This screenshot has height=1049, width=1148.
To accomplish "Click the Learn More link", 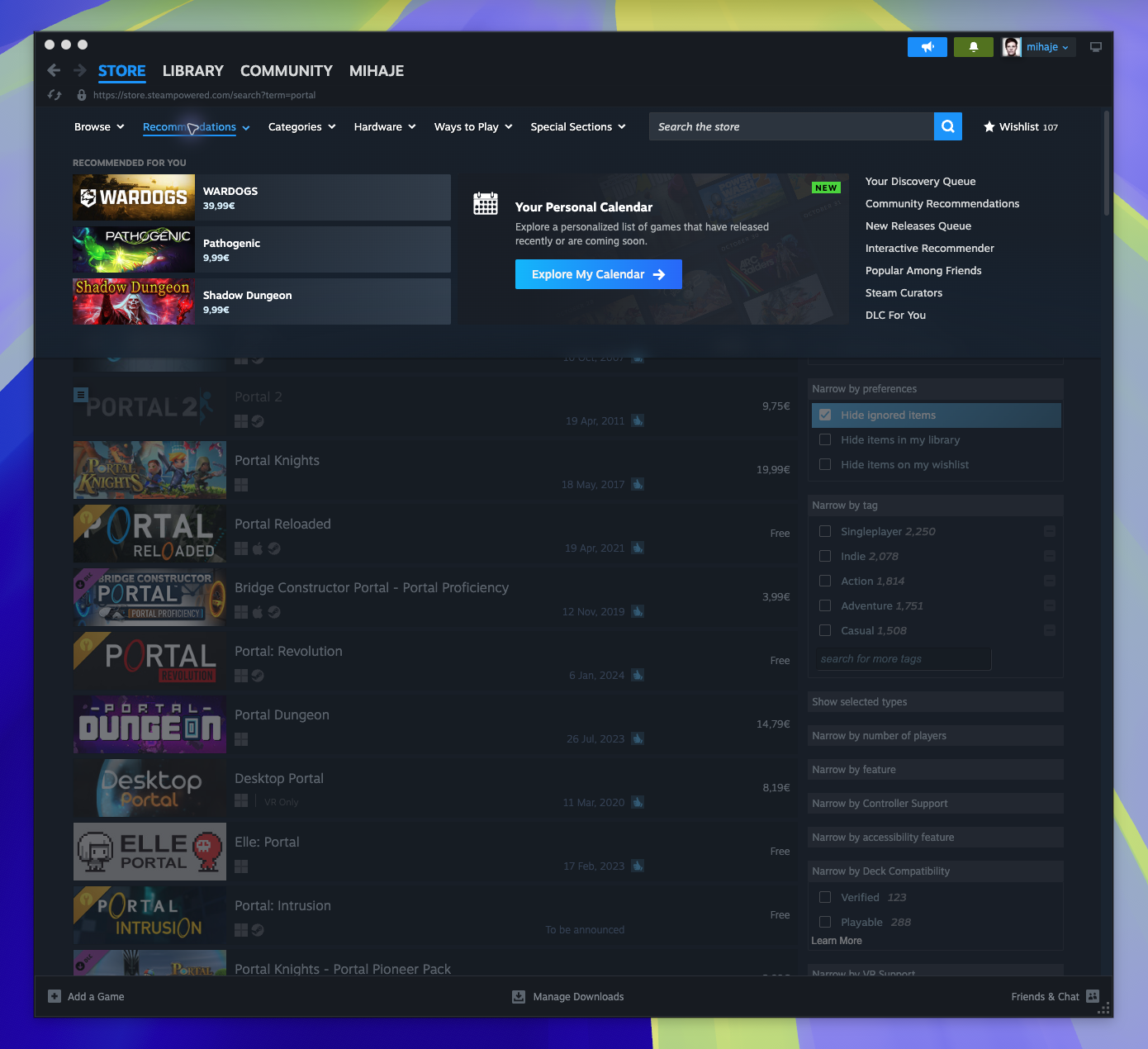I will [x=837, y=941].
